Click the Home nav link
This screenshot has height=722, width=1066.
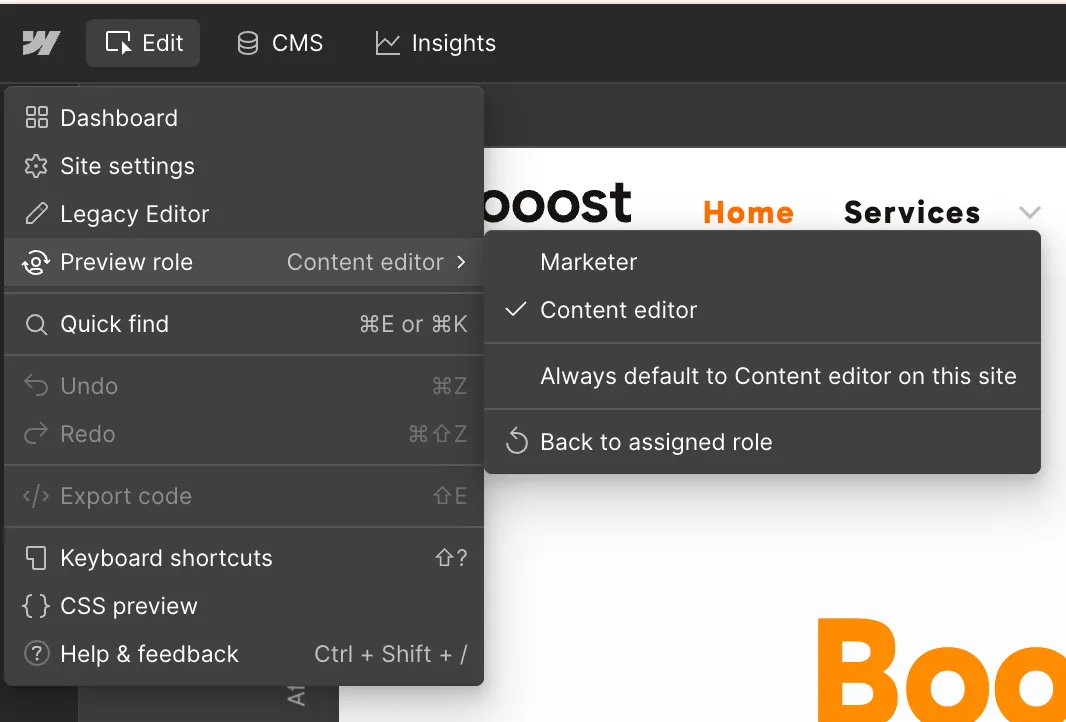[749, 213]
